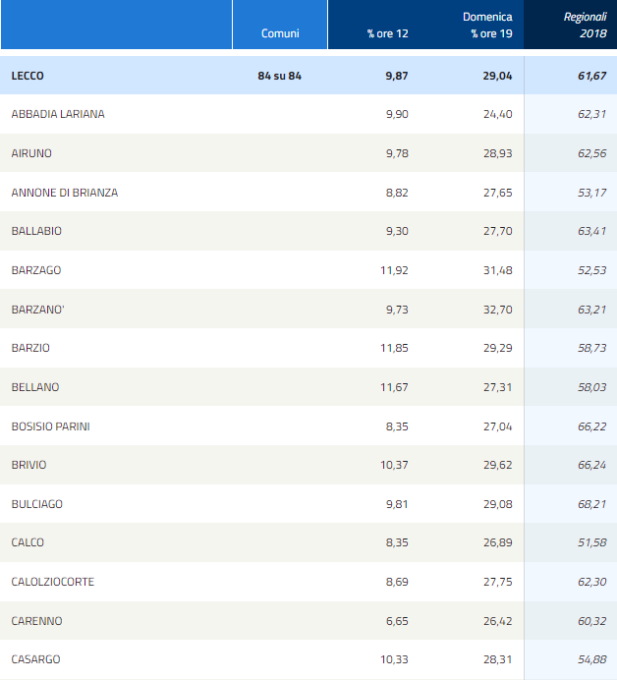Click the 84 su 84 count cell
Screen dimensions: 617x680
(279, 76)
